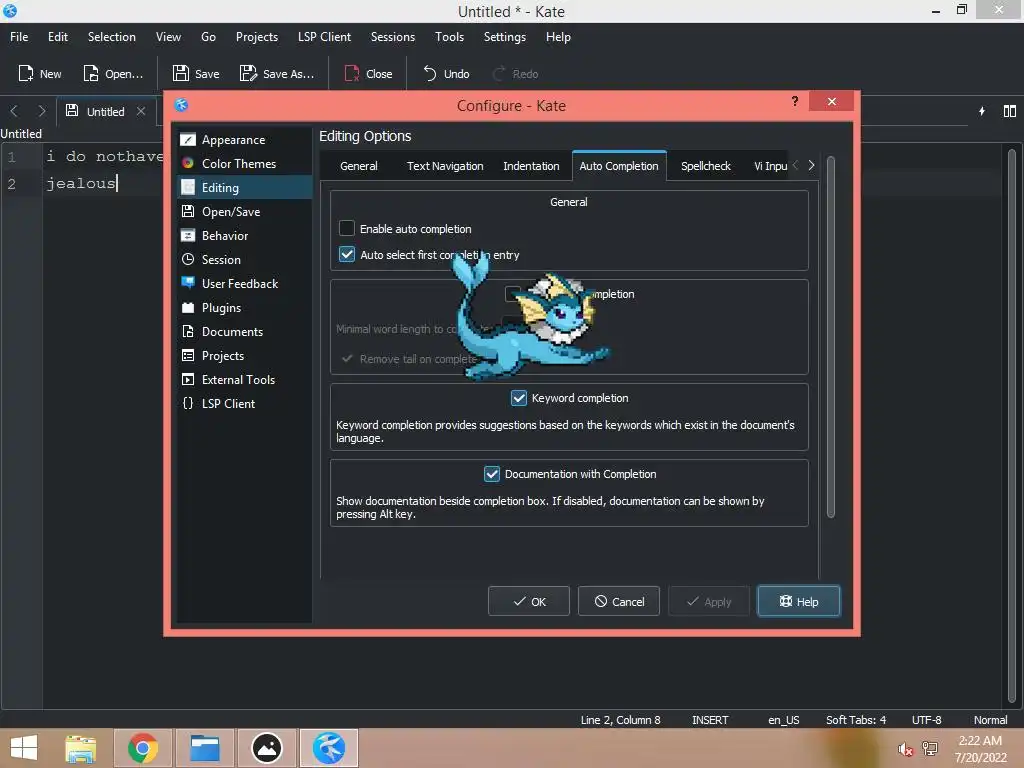Viewport: 1024px width, 768px height.
Task: Click UTF-8 encoding in status bar
Action: click(x=926, y=720)
